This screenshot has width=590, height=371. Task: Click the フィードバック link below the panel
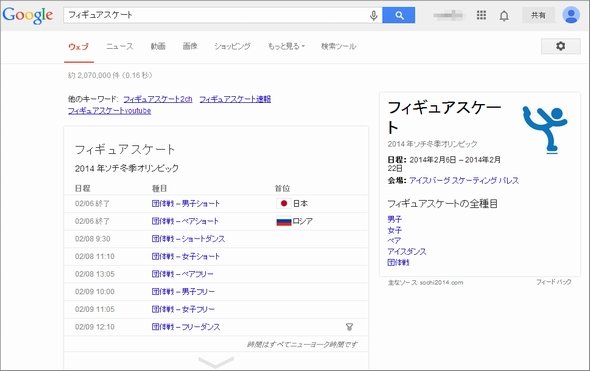(554, 282)
